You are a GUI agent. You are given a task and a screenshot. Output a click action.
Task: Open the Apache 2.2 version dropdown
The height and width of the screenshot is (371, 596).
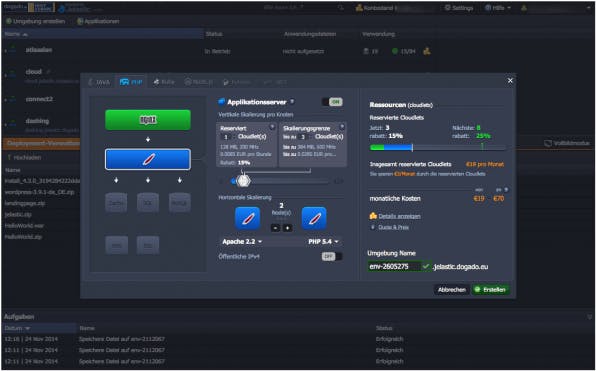click(242, 242)
